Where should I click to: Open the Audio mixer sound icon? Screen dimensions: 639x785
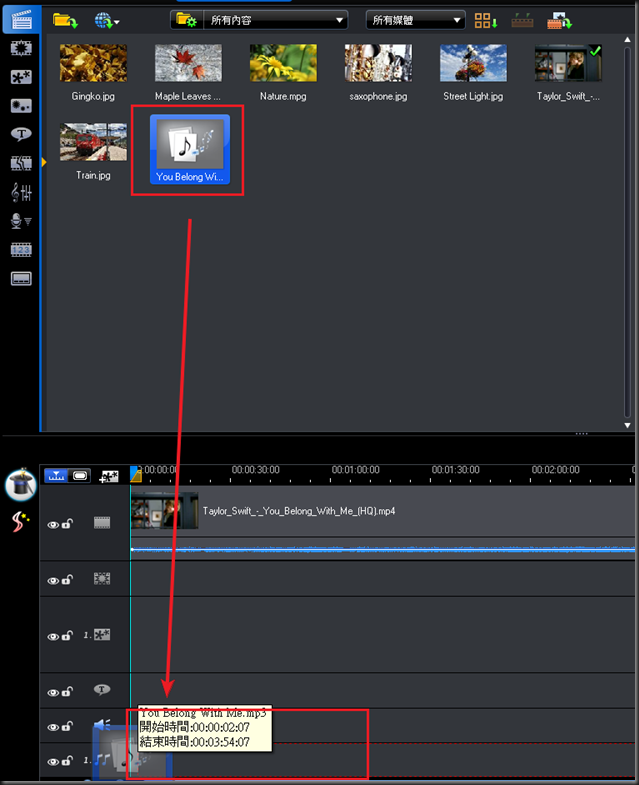(21, 192)
